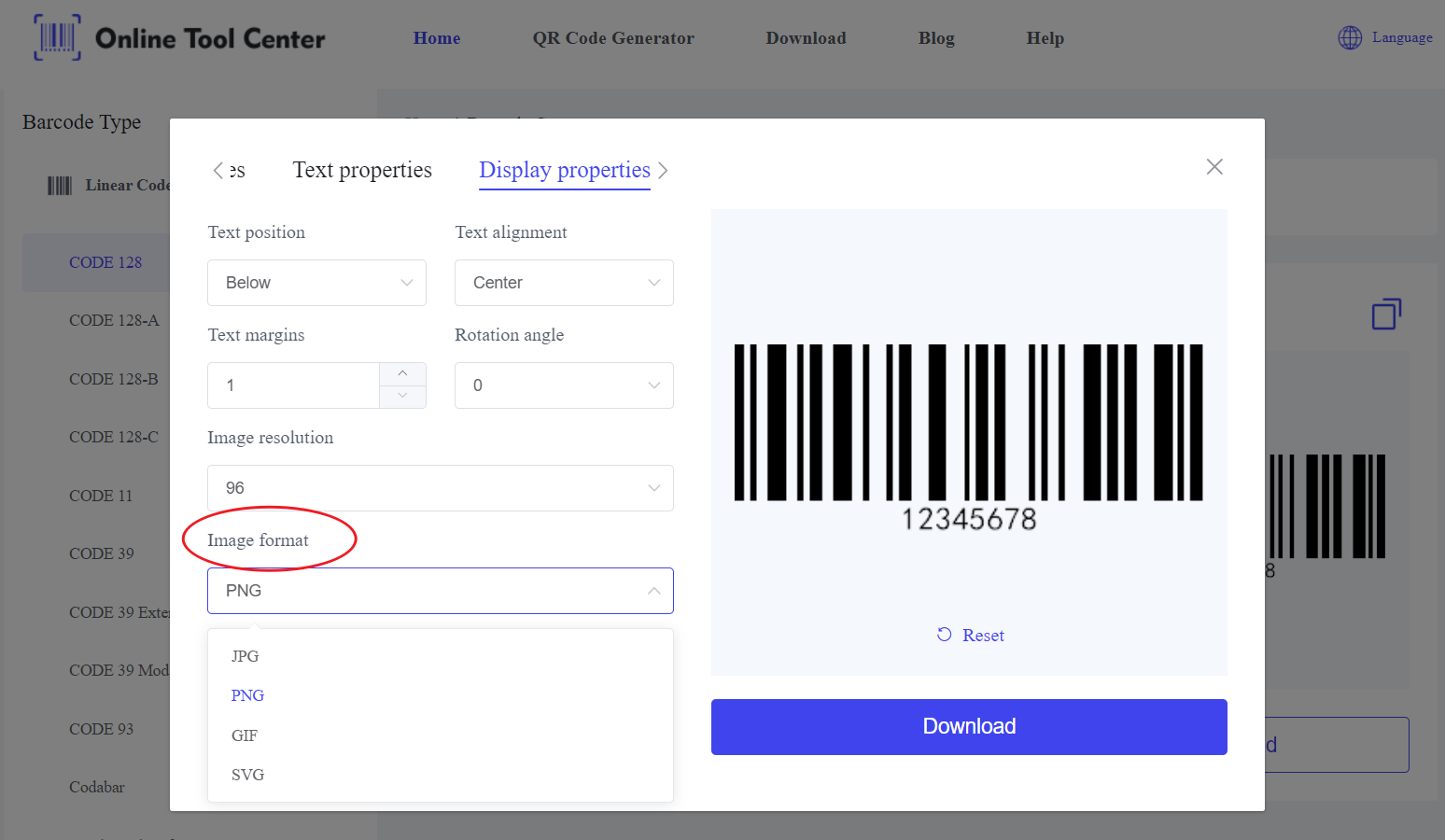Open the Blog nav link
The height and width of the screenshot is (840, 1445).
tap(936, 38)
